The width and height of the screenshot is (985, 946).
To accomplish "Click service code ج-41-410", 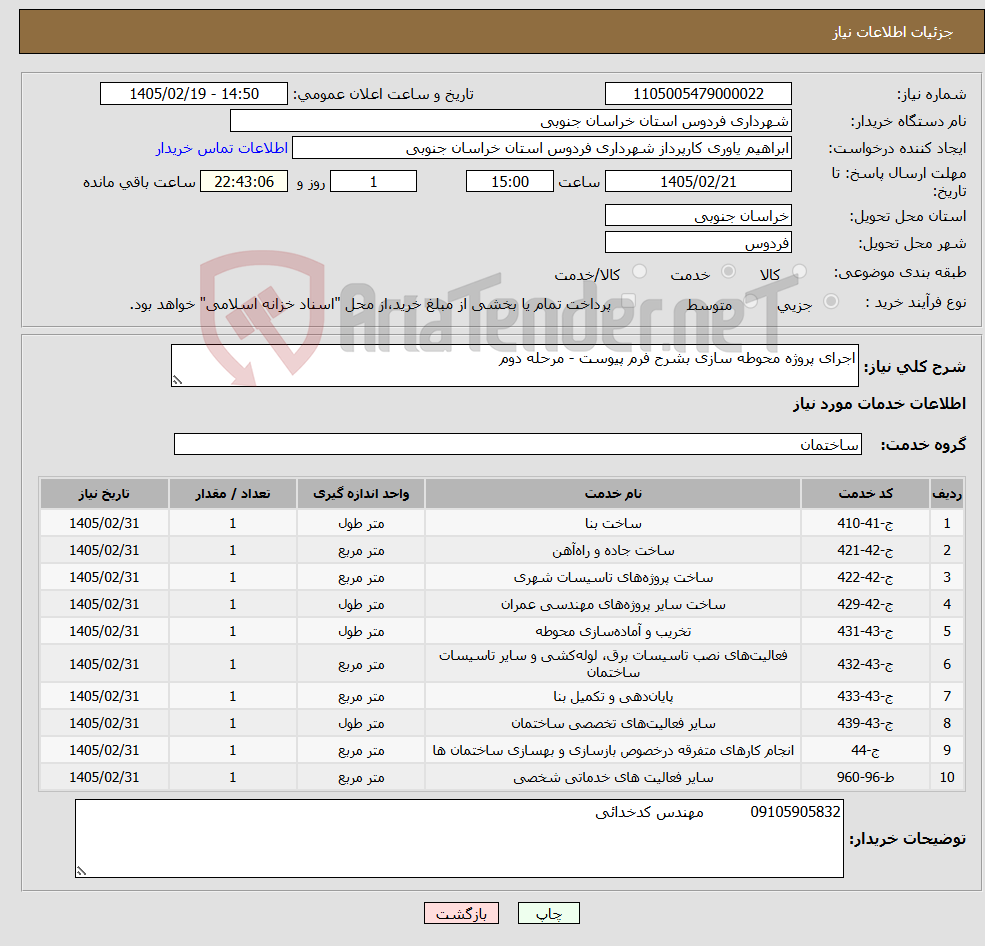I will click(x=865, y=523).
